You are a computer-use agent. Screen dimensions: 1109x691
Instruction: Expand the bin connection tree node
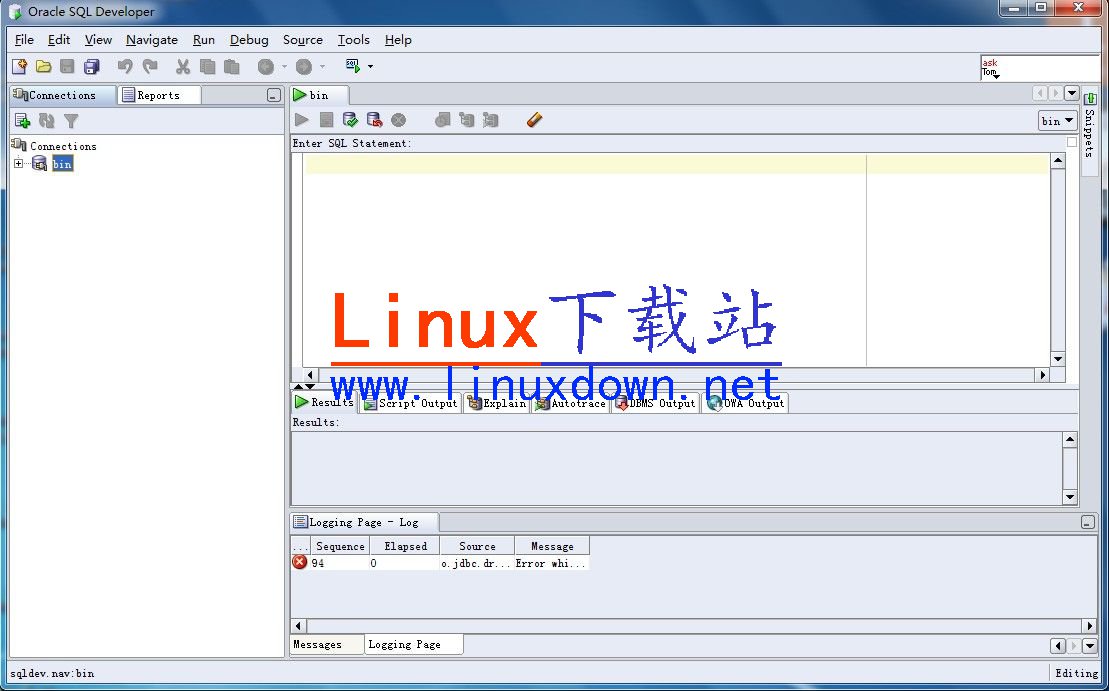click(x=18, y=164)
